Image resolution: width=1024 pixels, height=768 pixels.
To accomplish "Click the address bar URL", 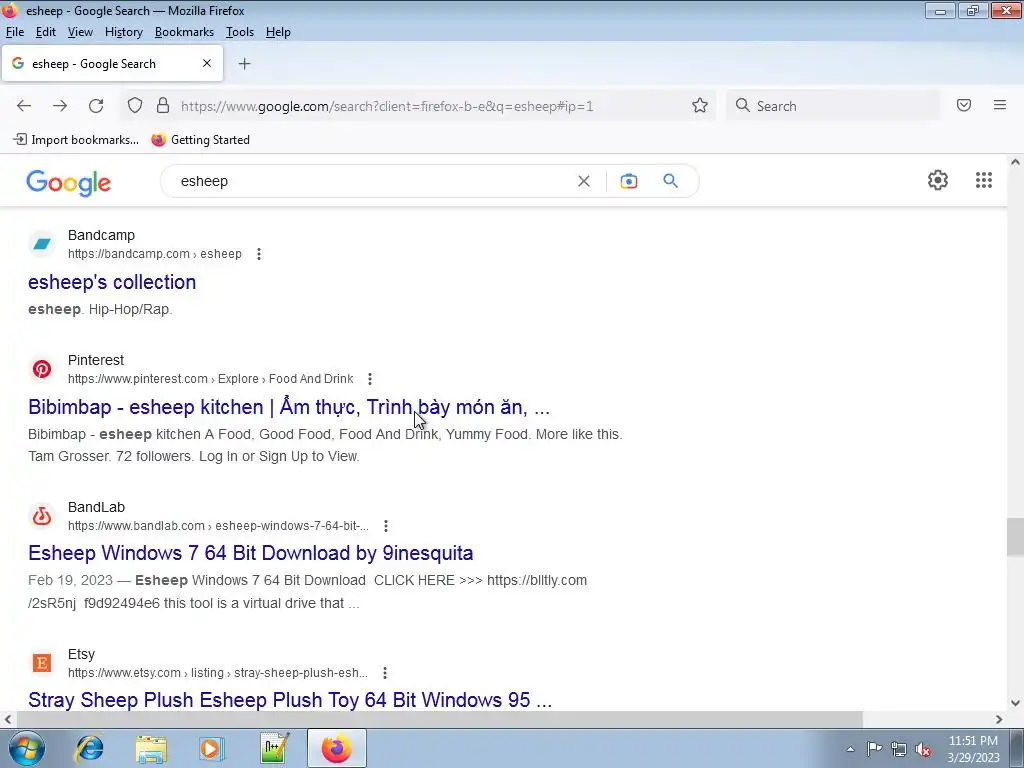I will (x=387, y=106).
